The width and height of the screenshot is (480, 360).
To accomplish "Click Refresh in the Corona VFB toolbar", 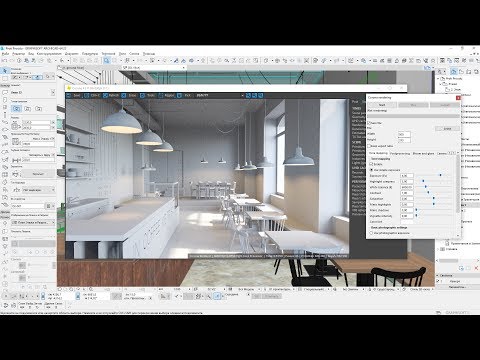I will click(x=111, y=95).
